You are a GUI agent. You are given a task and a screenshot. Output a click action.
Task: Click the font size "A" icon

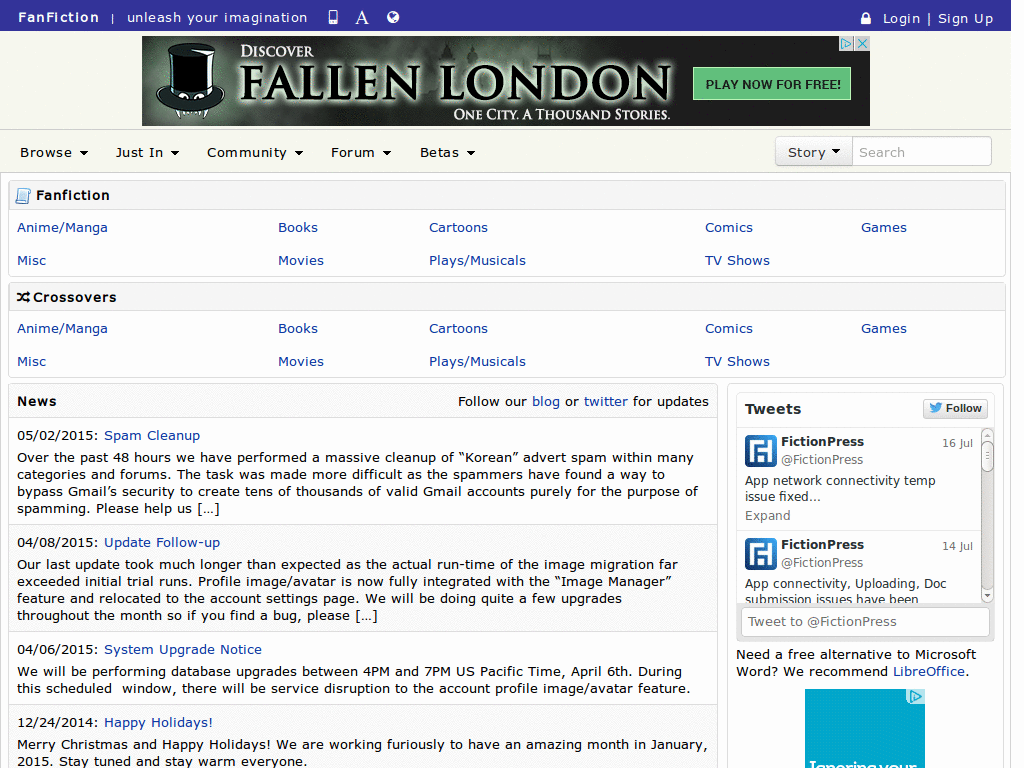point(361,16)
